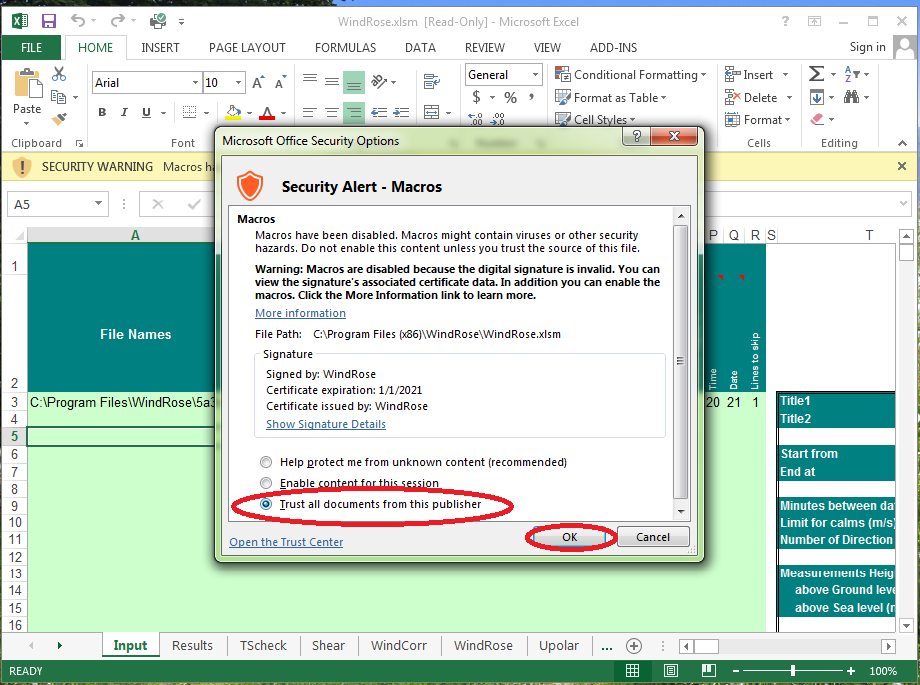Screen dimensions: 920x685
Task: Undo the last action in the quick access toolbar
Action: tap(78, 21)
